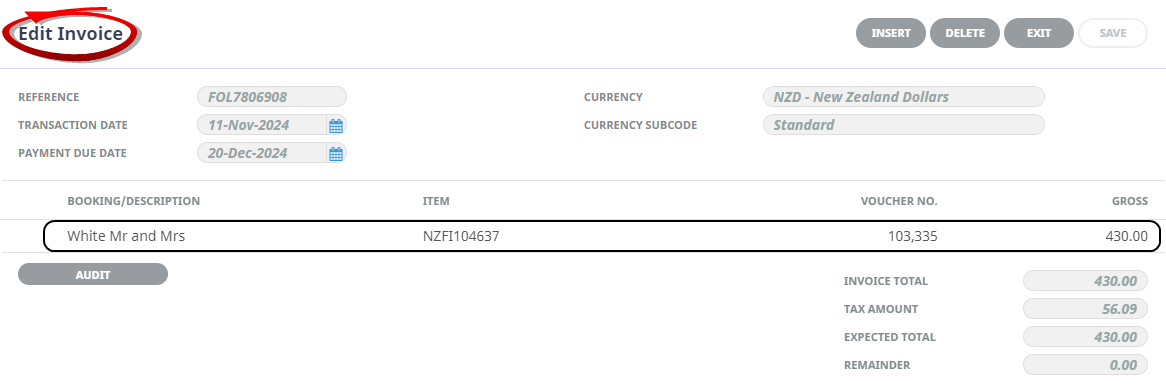This screenshot has height=390, width=1166.
Task: Click the greyed-out SAVE button
Action: point(1113,33)
